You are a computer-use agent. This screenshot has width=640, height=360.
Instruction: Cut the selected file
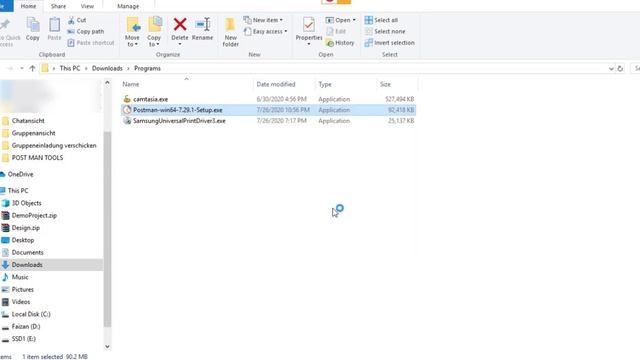[77, 20]
